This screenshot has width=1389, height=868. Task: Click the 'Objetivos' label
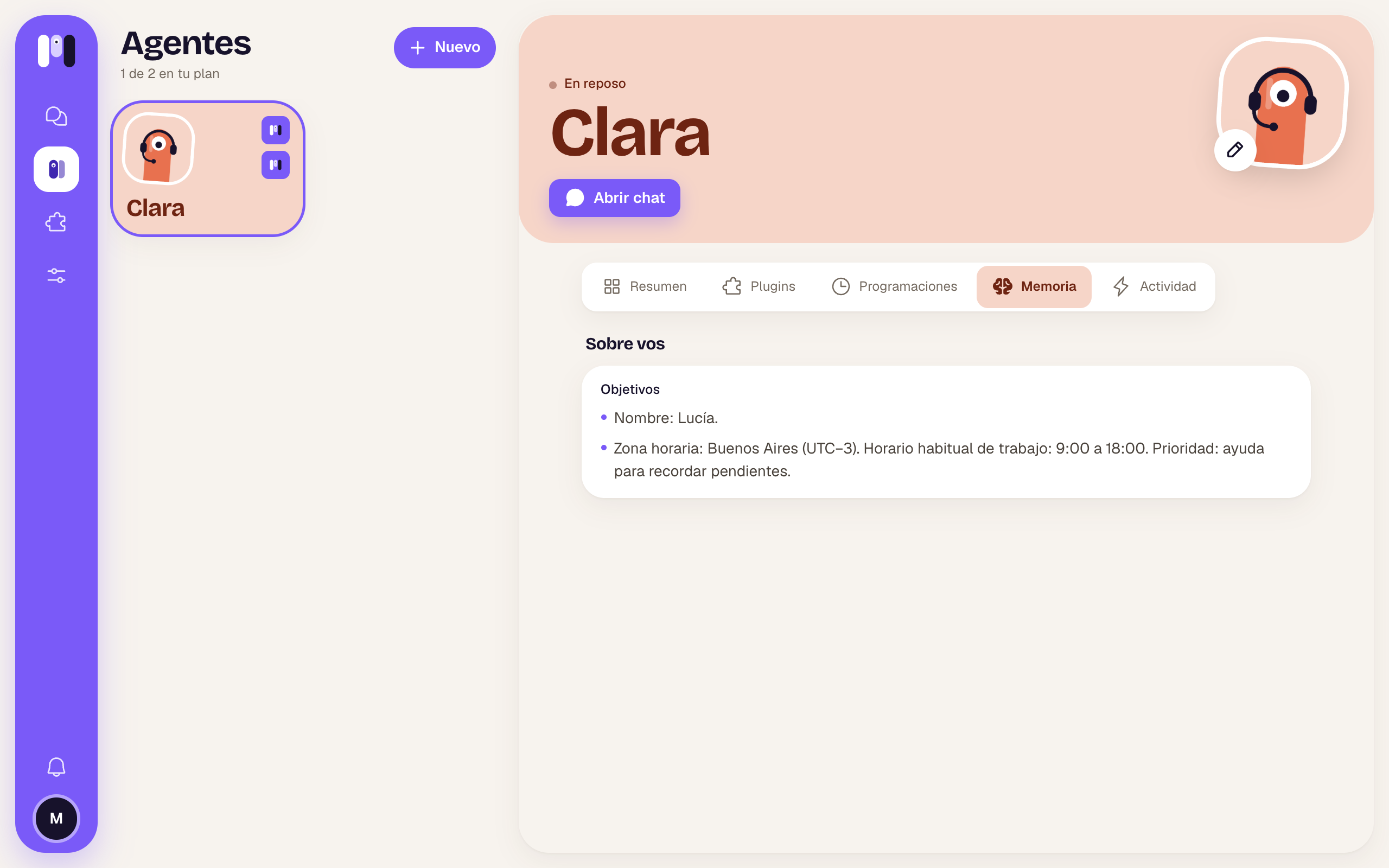[x=630, y=389]
